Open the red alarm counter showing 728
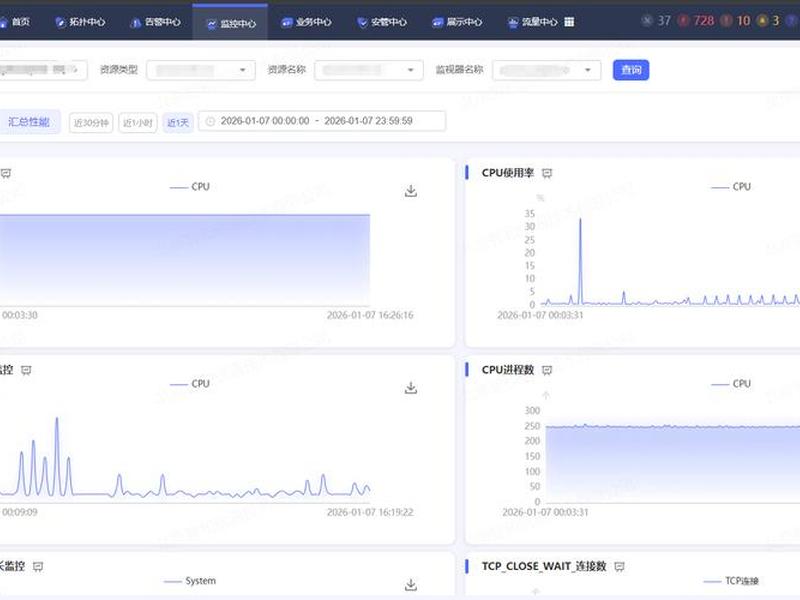Screen dimensions: 800x600 click(697, 20)
